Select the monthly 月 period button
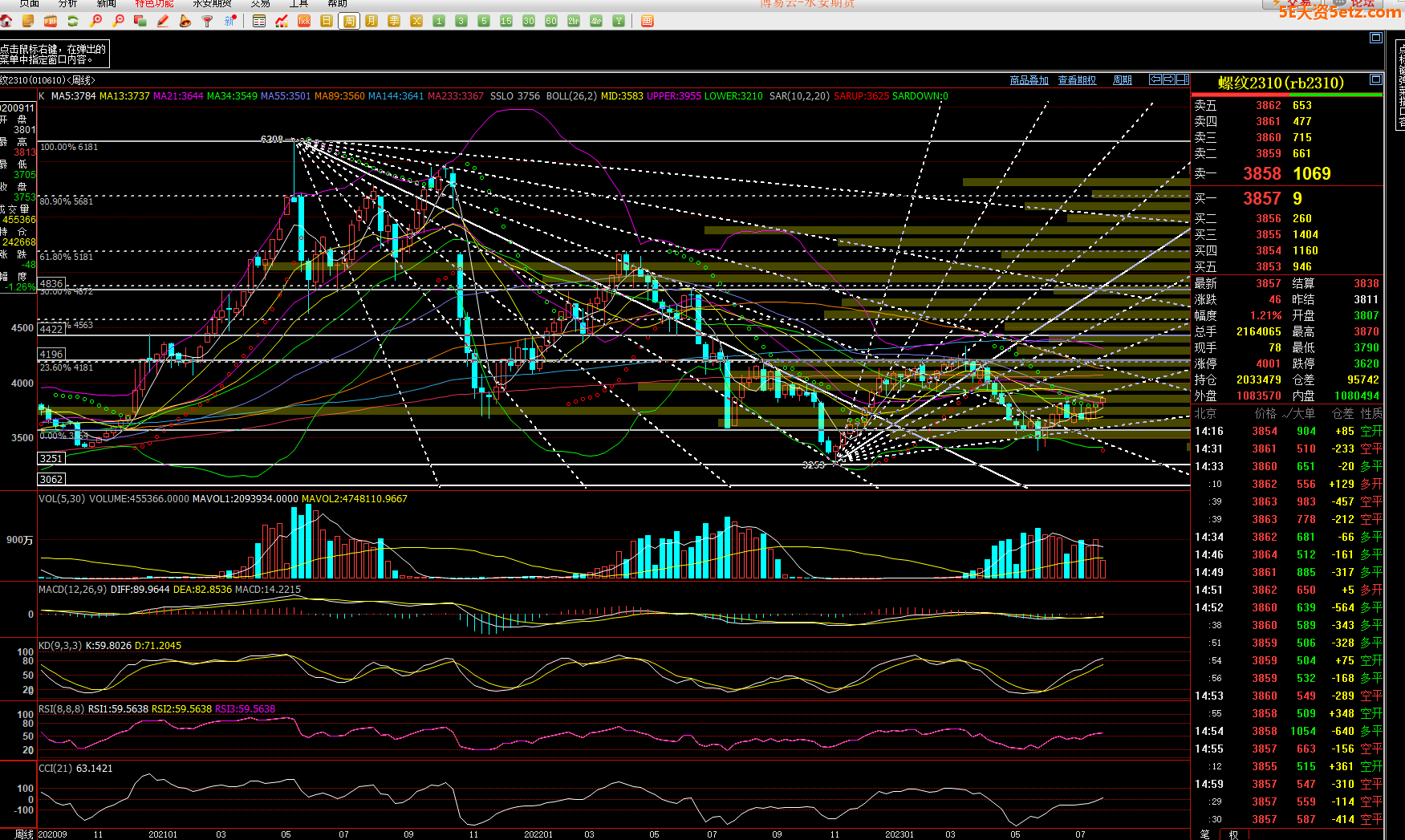Image resolution: width=1405 pixels, height=840 pixels. click(372, 21)
